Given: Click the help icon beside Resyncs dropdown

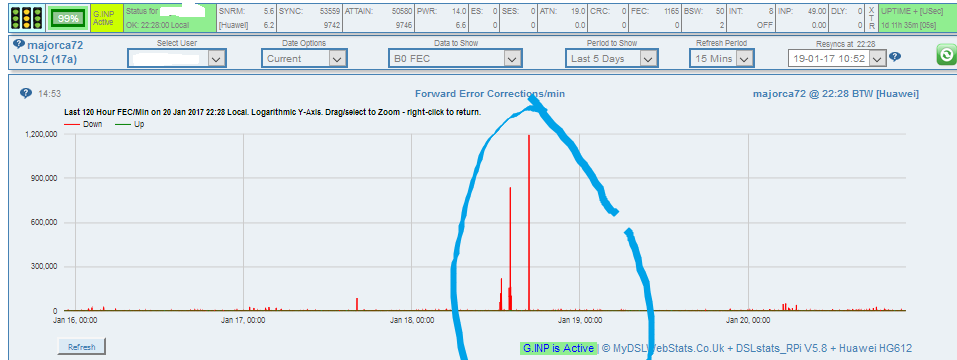Looking at the screenshot, I should point(895,57).
